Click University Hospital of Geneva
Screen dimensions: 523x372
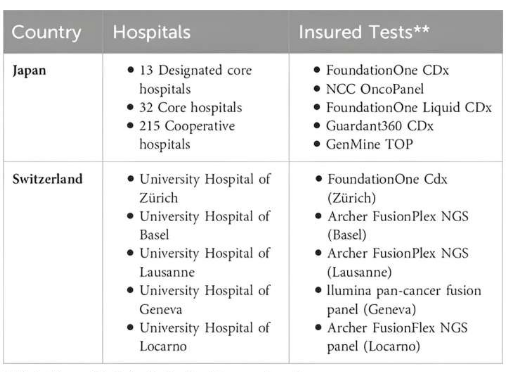205,300
